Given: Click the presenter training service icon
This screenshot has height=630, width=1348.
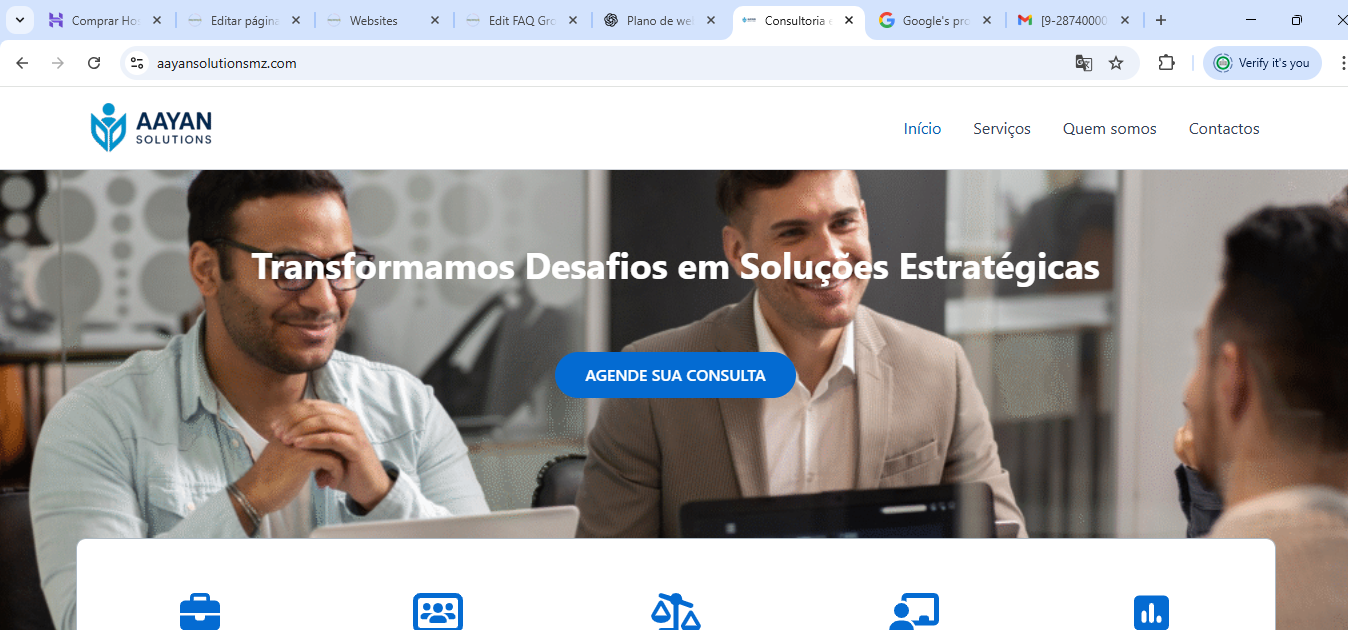Looking at the screenshot, I should (x=914, y=611).
